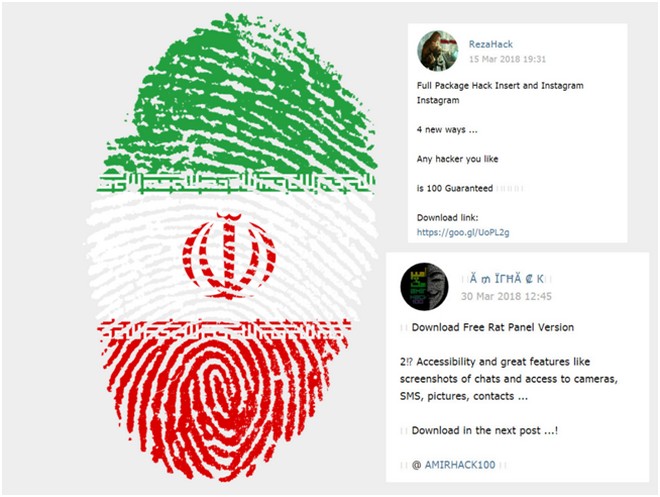Open the RezaHack username link
Viewport: 660px width, 497px height.
(x=491, y=44)
